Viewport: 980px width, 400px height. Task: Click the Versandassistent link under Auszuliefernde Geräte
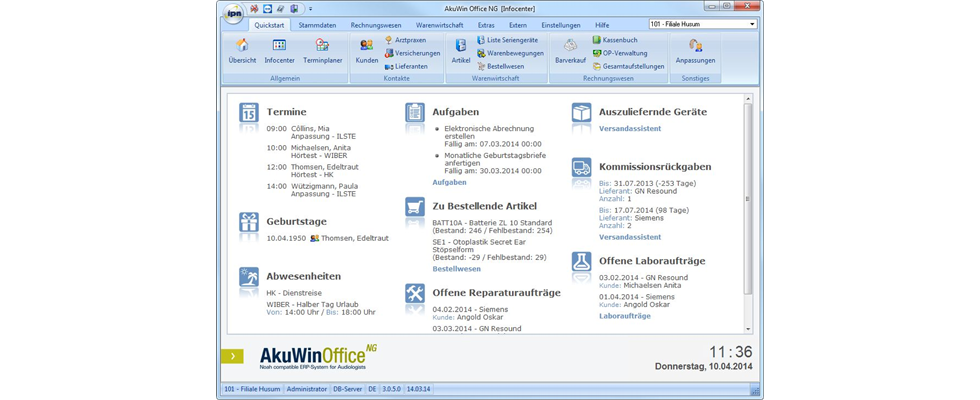click(x=630, y=129)
